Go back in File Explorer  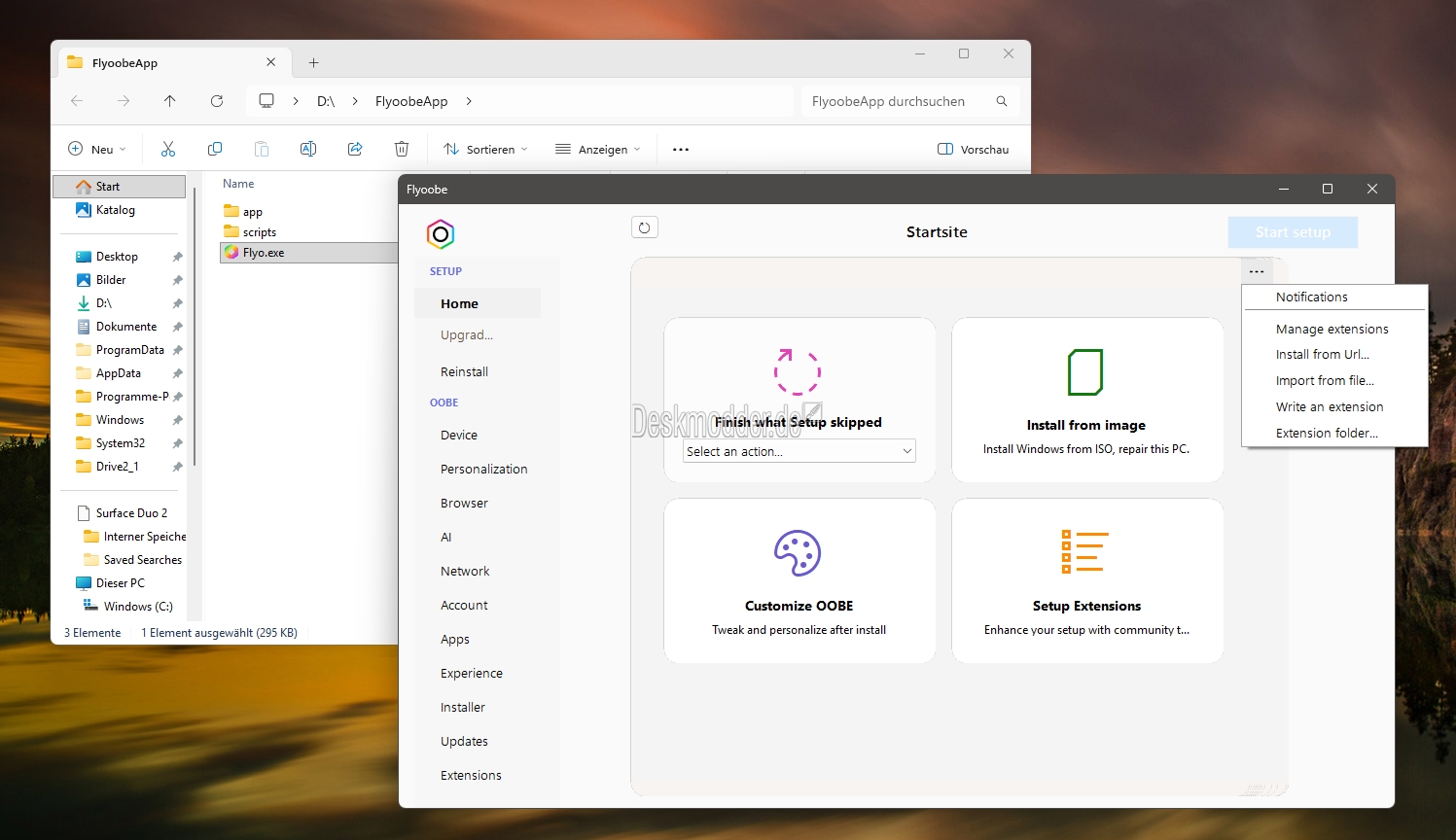click(77, 101)
